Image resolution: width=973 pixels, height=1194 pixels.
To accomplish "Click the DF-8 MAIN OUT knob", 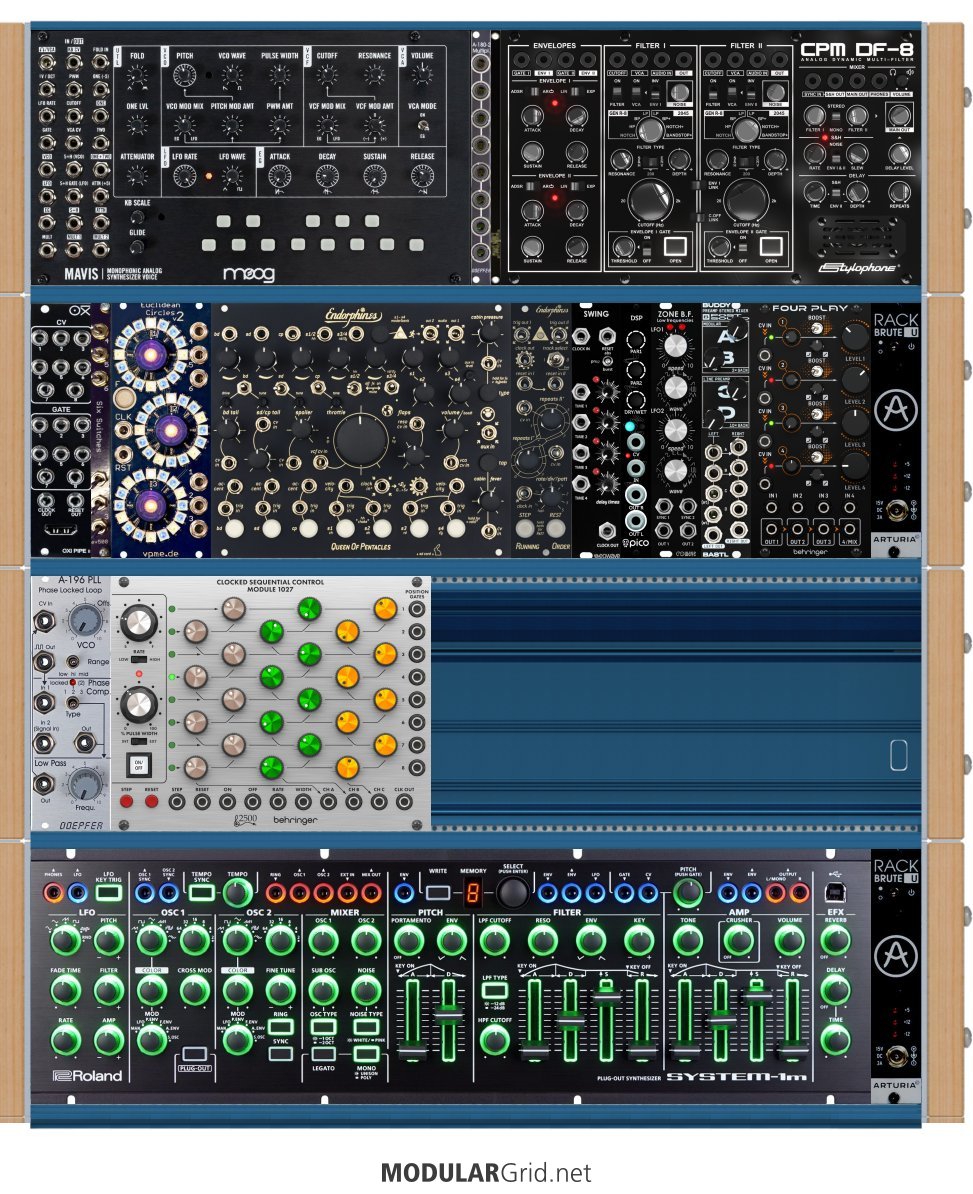I will click(899, 116).
